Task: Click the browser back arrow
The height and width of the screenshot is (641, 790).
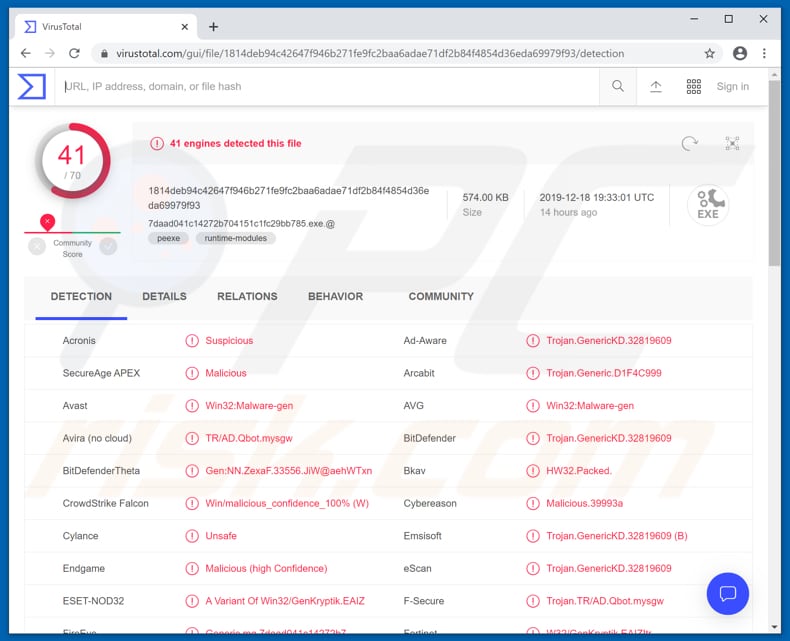Action: pos(26,53)
